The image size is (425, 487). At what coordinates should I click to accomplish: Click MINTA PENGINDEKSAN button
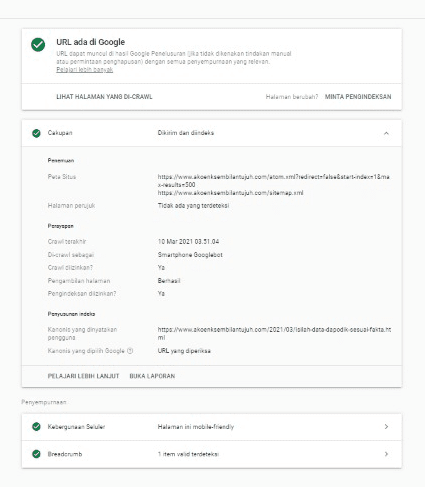[358, 97]
